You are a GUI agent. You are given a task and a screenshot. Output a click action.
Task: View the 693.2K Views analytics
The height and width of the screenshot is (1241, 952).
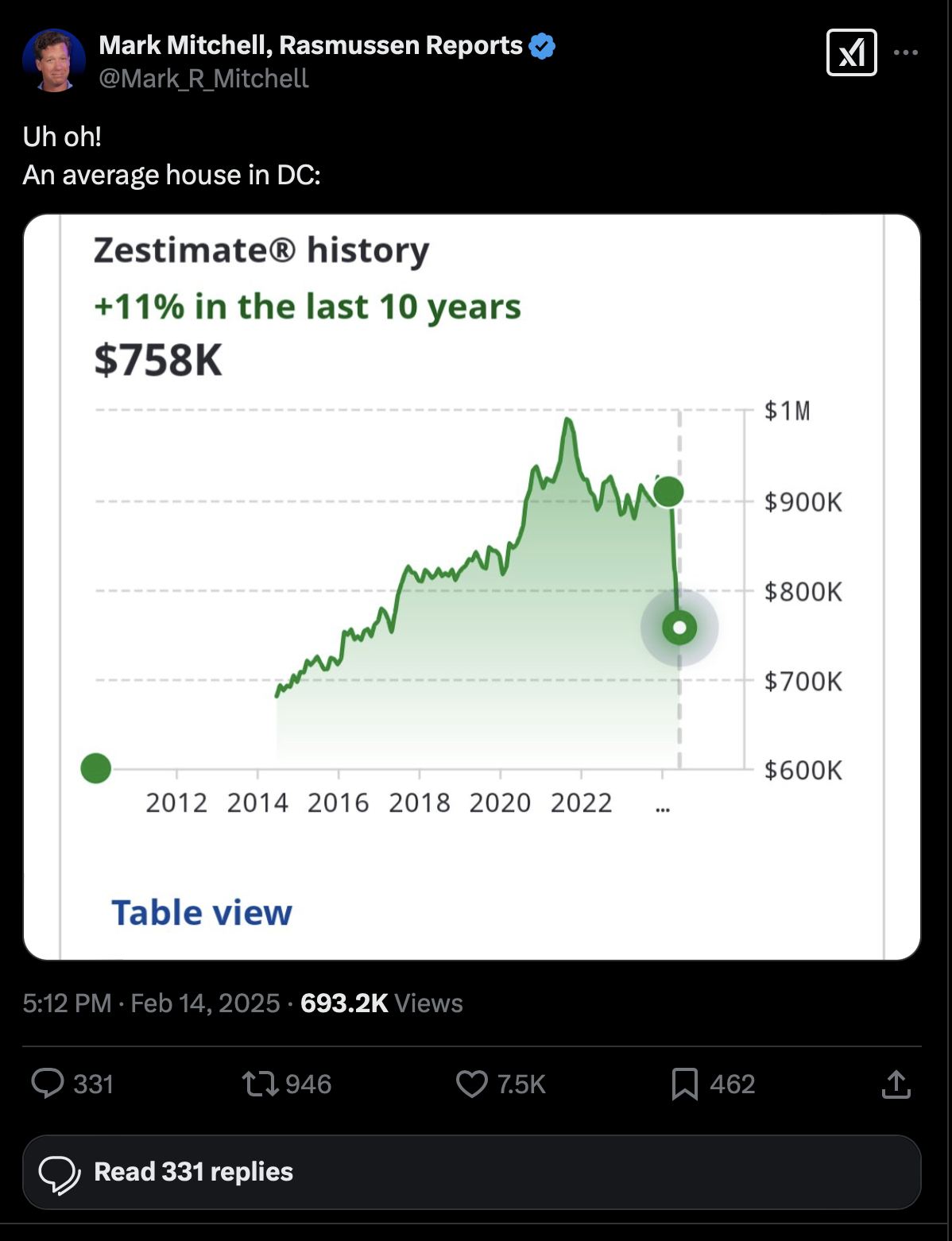(x=381, y=1003)
